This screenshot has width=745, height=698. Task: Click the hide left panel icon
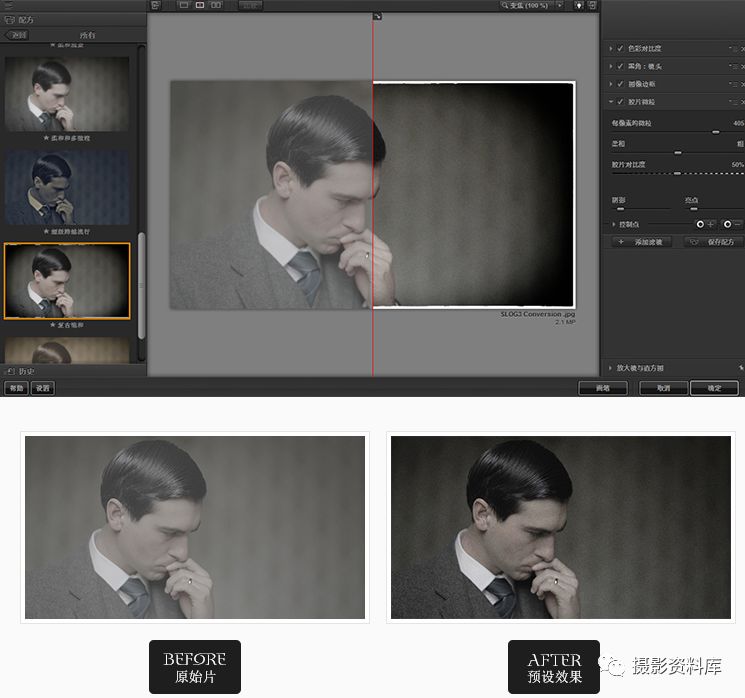[156, 5]
